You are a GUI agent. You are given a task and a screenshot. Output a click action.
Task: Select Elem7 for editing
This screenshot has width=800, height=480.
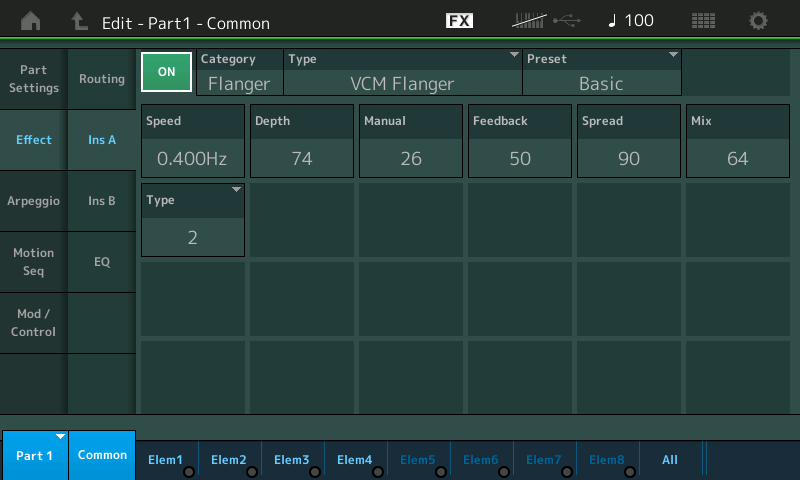(545, 460)
